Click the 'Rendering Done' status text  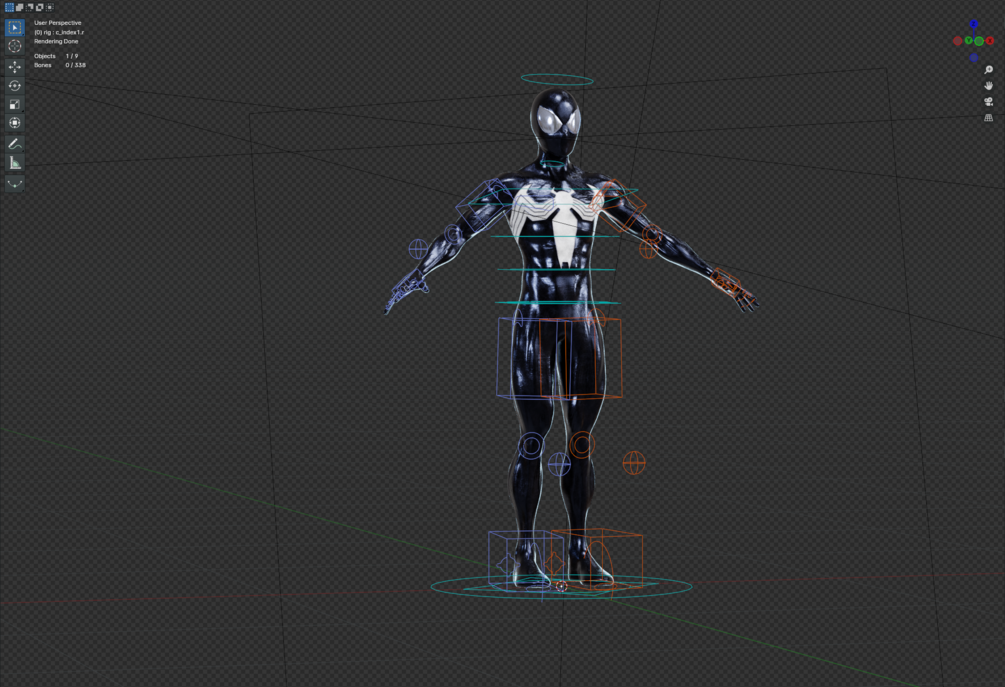click(x=56, y=42)
